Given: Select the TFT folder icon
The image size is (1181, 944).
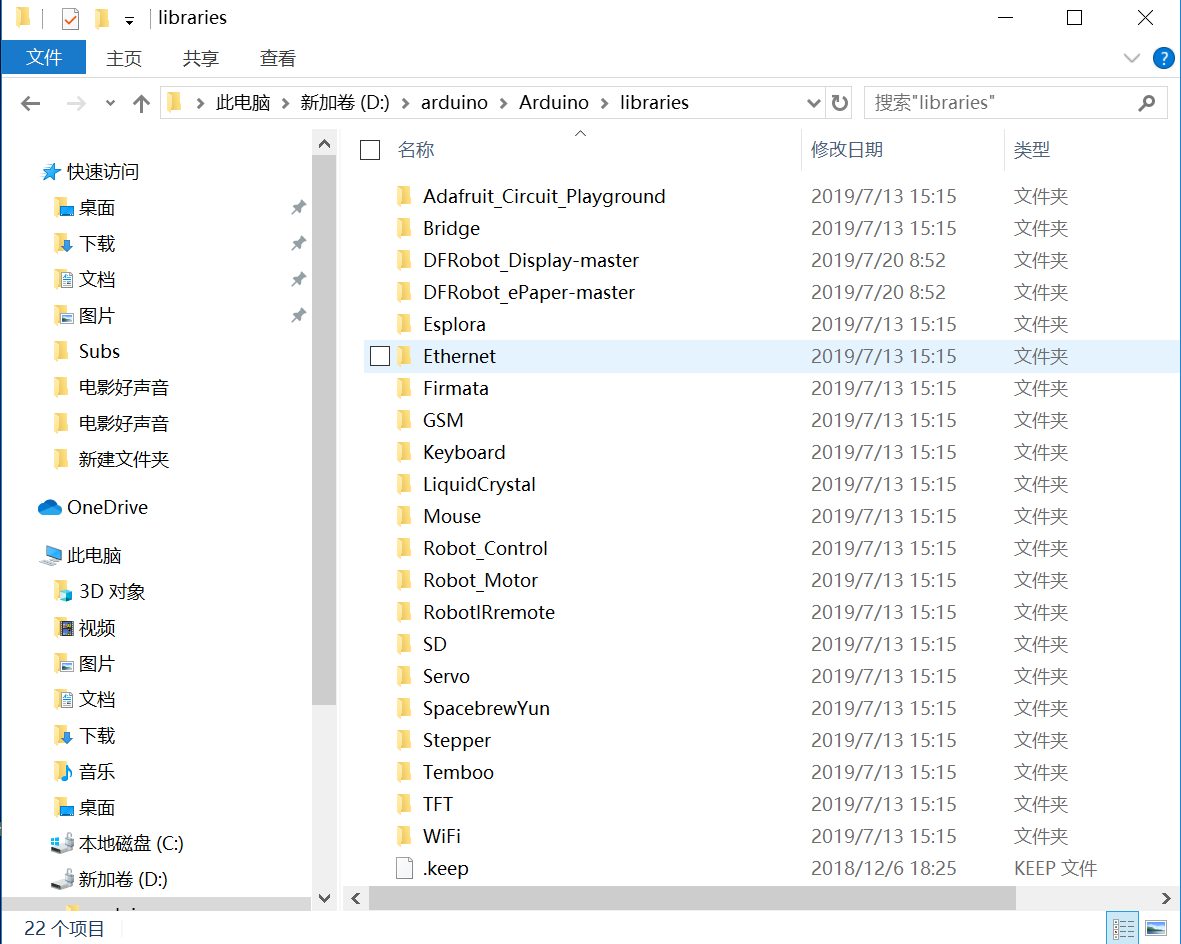Looking at the screenshot, I should [404, 805].
